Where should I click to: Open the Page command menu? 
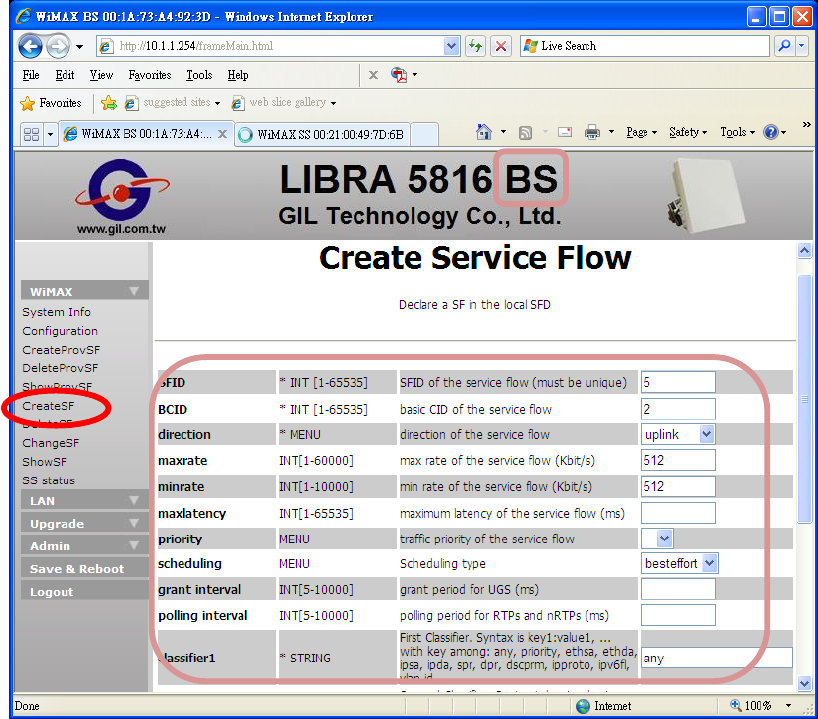(x=641, y=133)
